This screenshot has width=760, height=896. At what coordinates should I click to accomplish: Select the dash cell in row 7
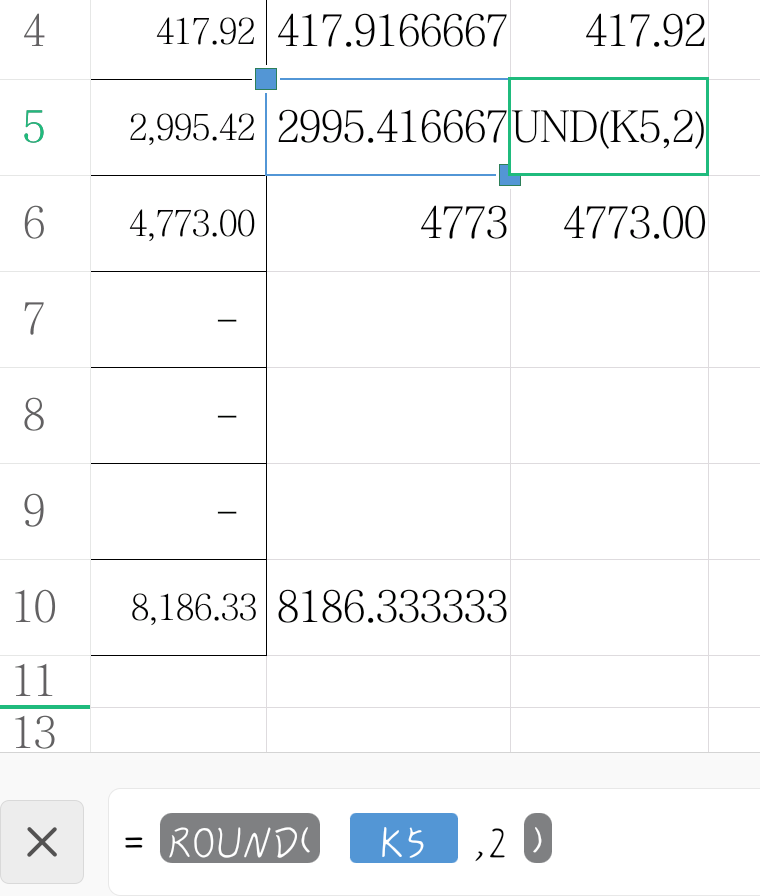point(178,319)
